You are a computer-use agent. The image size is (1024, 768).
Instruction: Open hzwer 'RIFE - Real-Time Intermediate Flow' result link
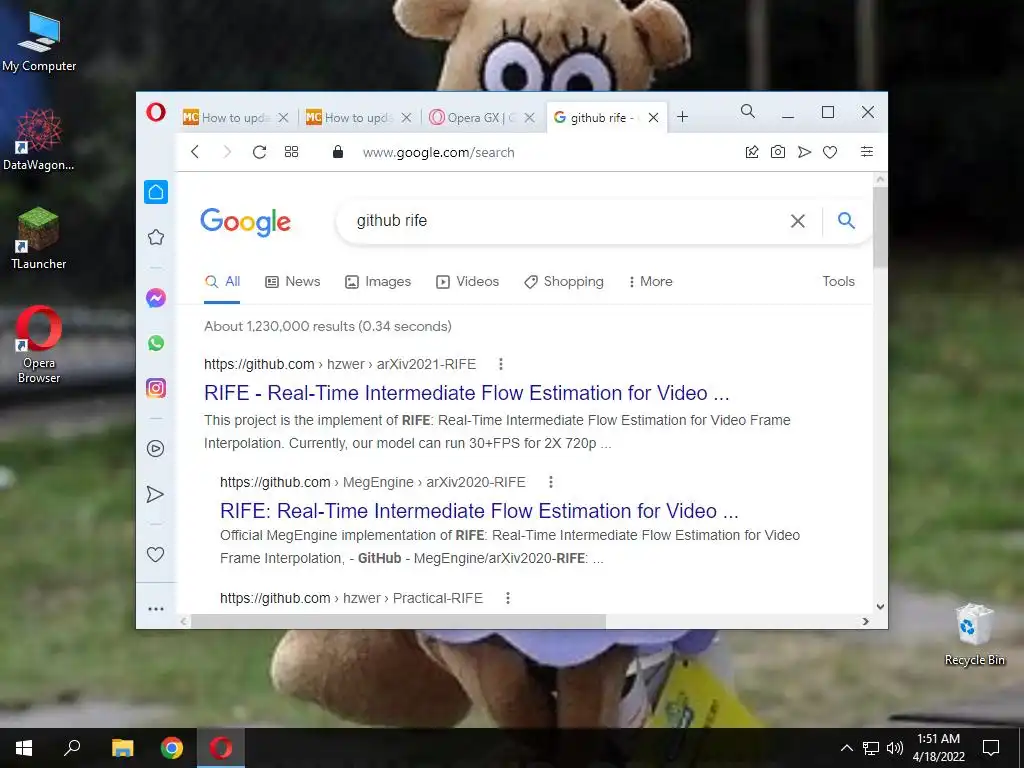click(466, 393)
